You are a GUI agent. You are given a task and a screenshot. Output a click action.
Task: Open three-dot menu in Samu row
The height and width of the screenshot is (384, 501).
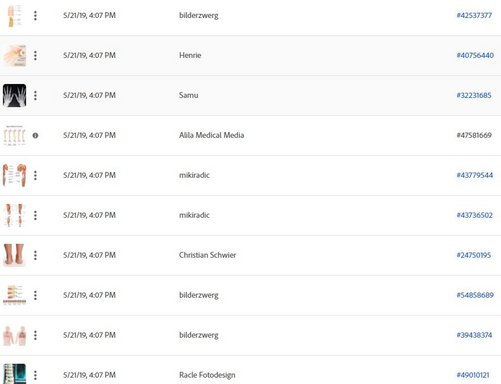click(x=35, y=95)
